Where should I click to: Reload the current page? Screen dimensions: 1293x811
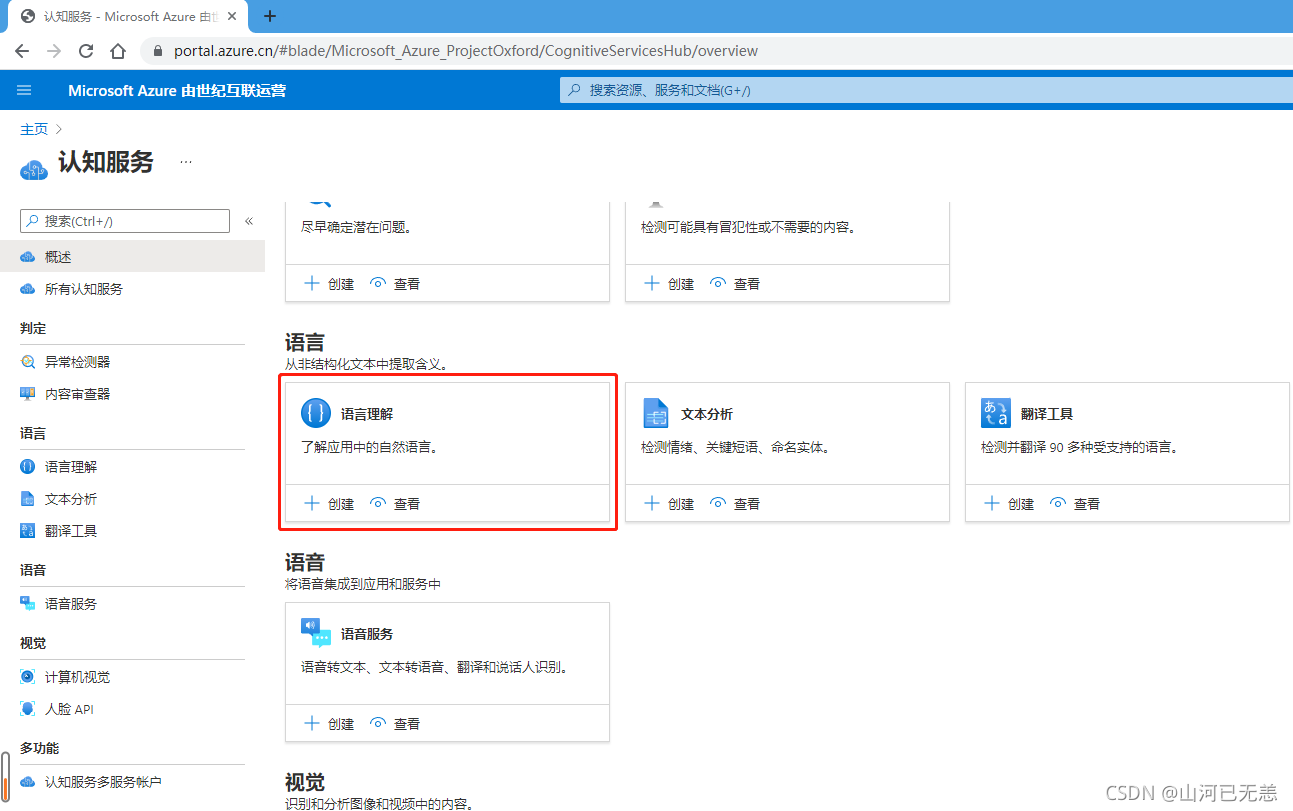[x=86, y=51]
